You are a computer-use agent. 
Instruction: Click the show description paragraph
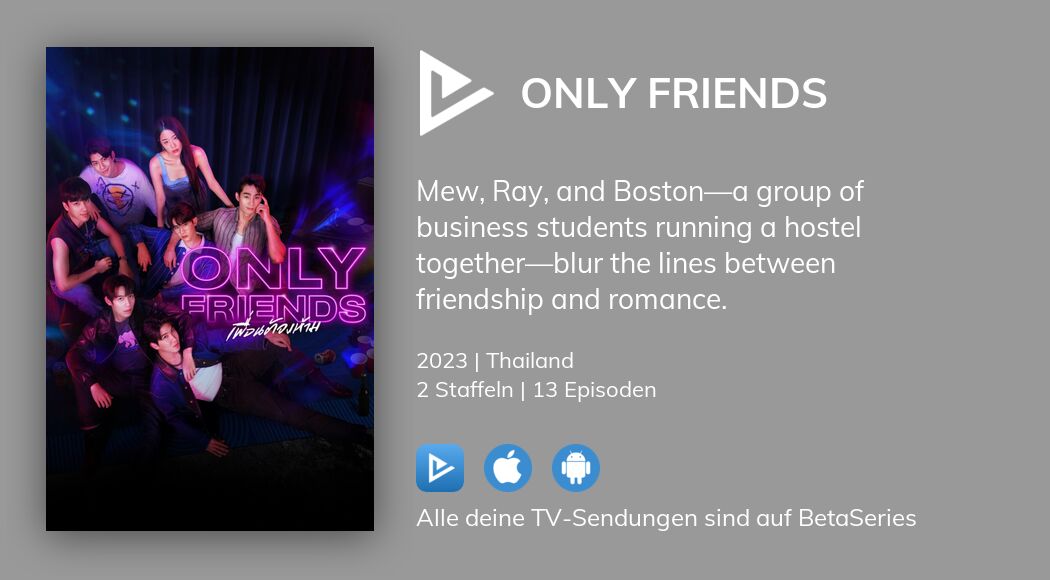640,245
